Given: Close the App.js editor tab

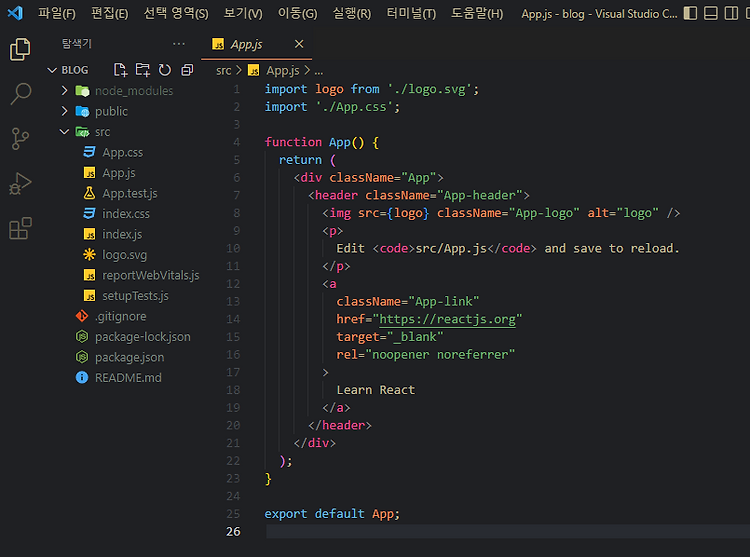Looking at the screenshot, I should 299,44.
